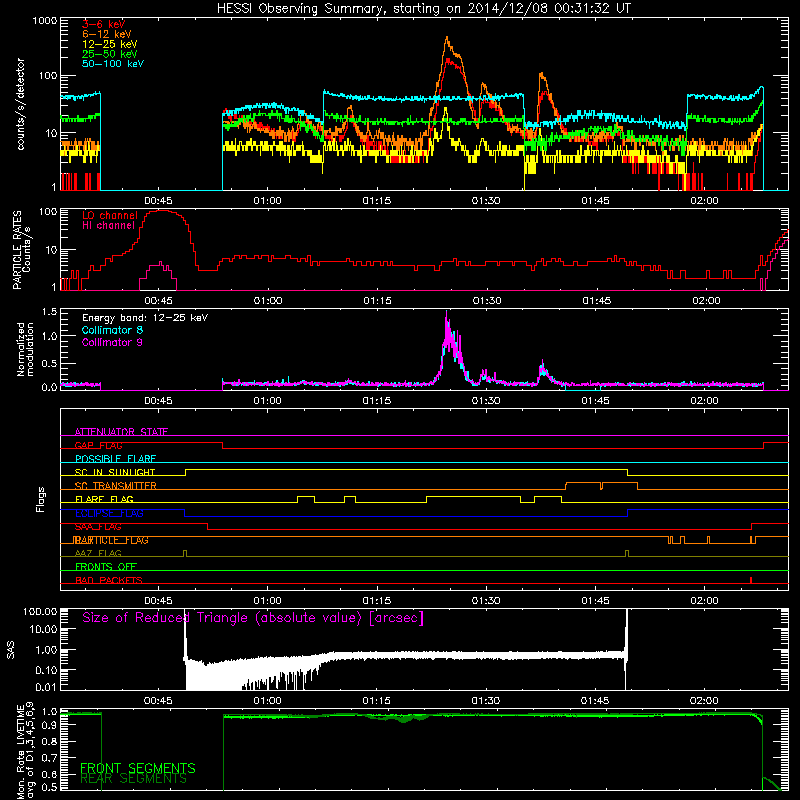Click the counts/s/detector axis label
800x800 pixels.
[x=21, y=104]
